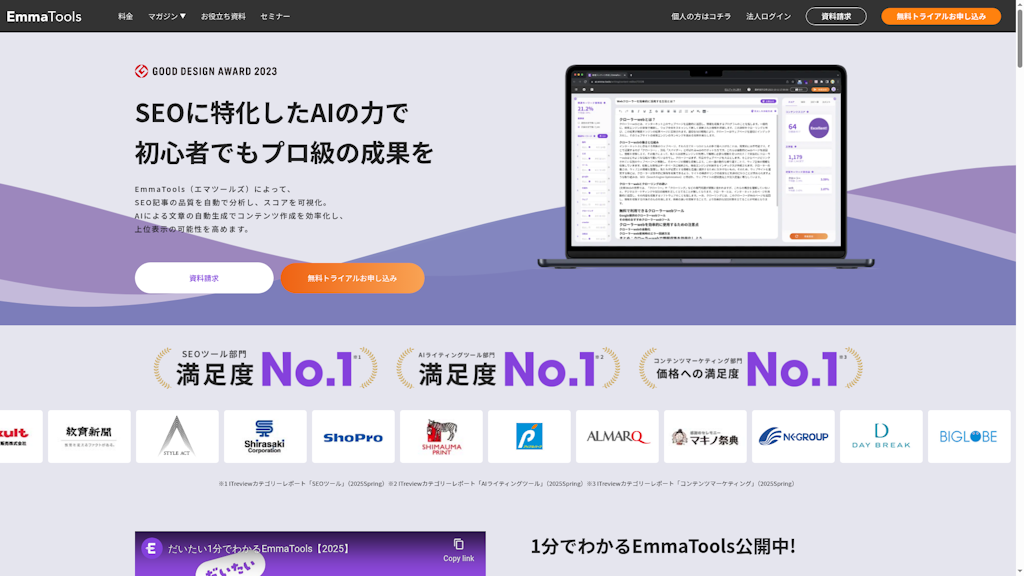Click the DAY BREAK logo card
Image resolution: width=1024 pixels, height=576 pixels.
[881, 436]
